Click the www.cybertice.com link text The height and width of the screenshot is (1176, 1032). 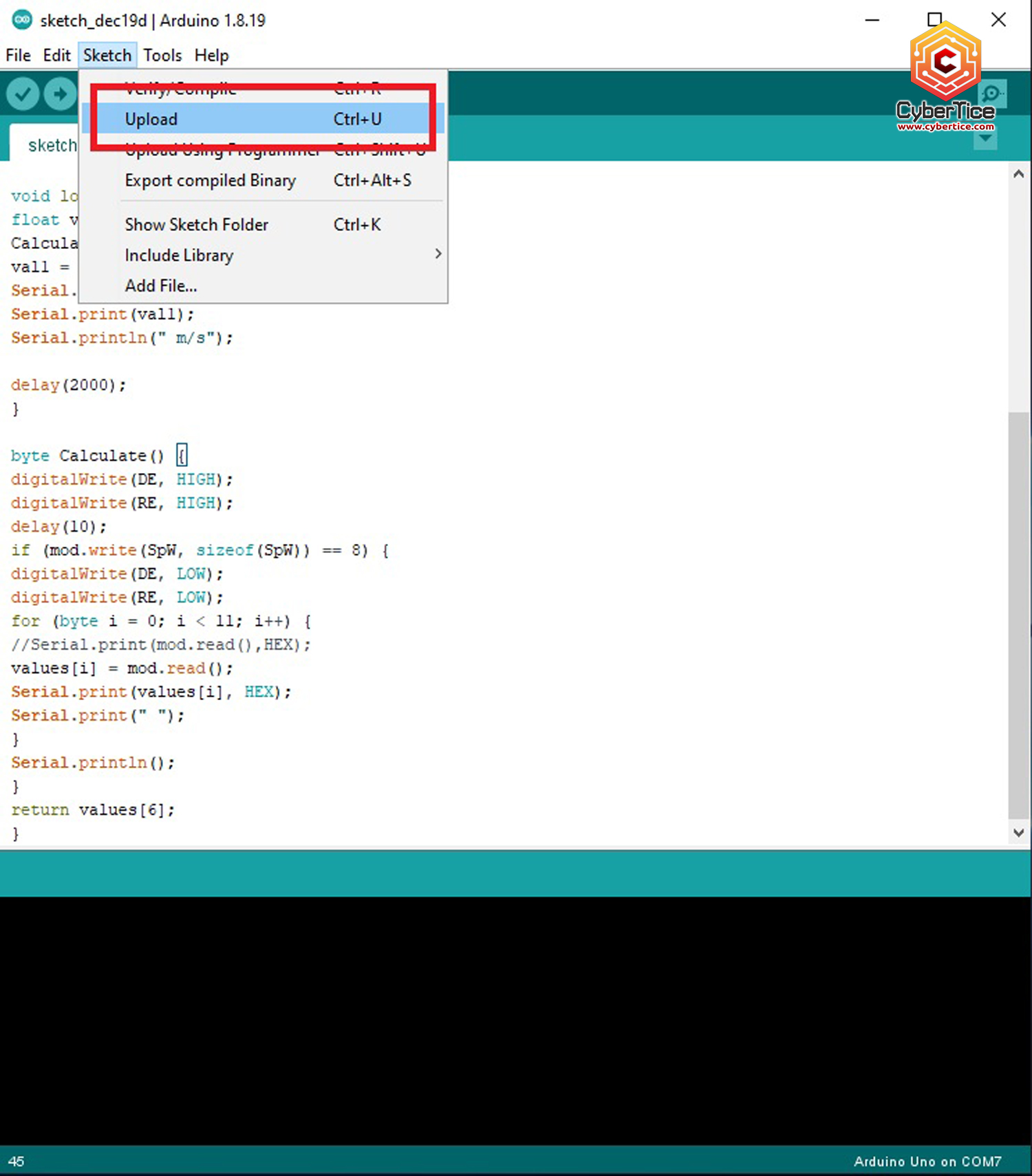[945, 127]
